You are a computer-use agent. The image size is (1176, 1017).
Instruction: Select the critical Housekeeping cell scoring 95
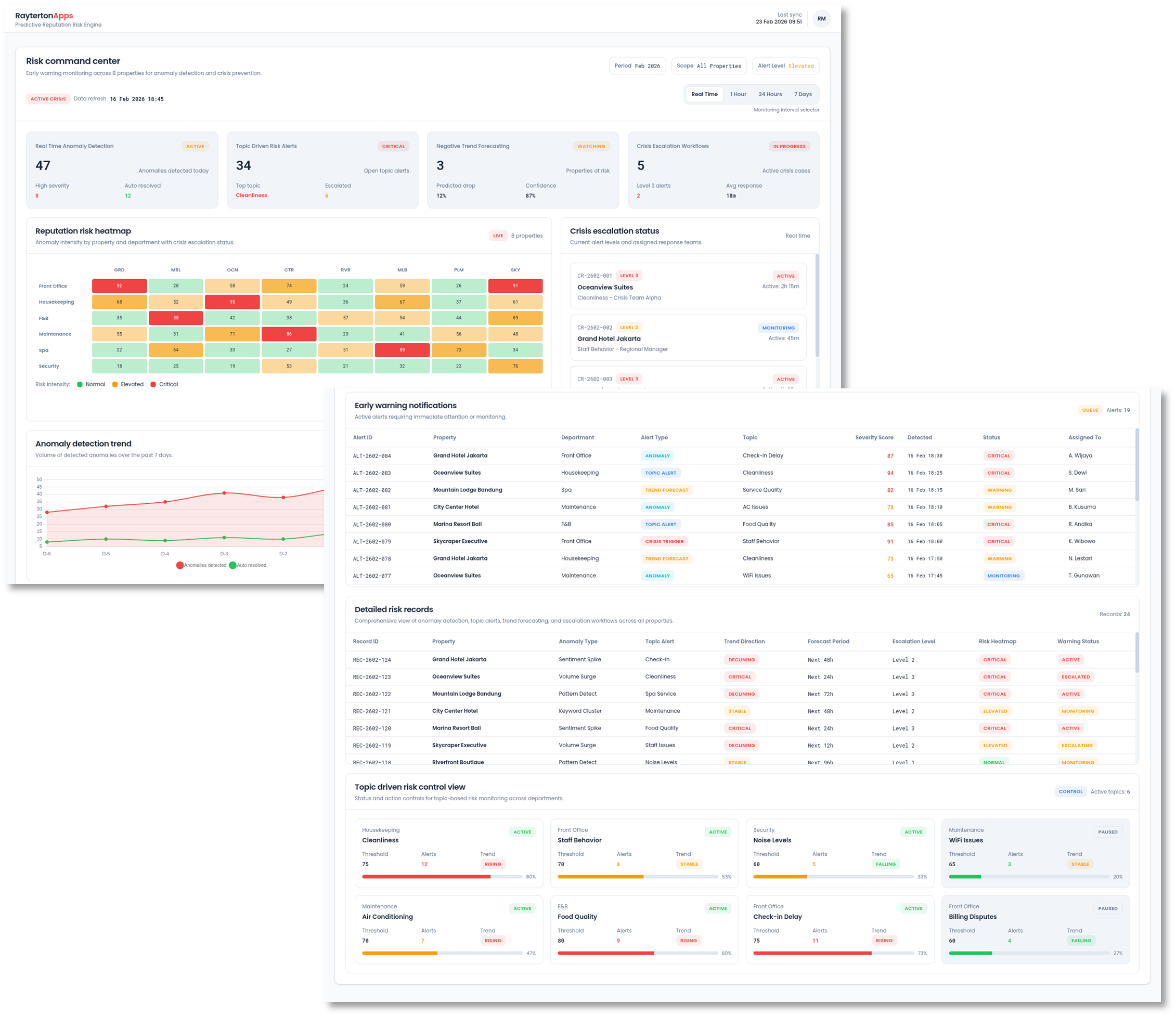coord(232,302)
